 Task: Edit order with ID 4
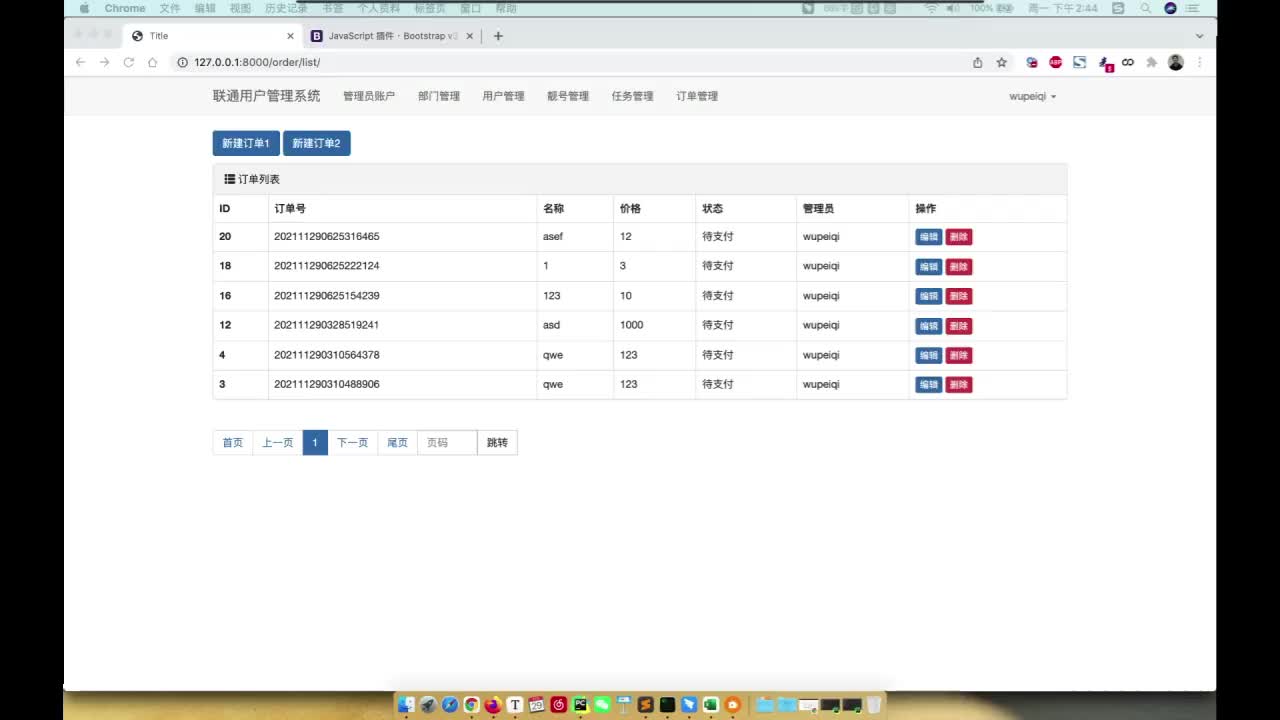coord(929,355)
